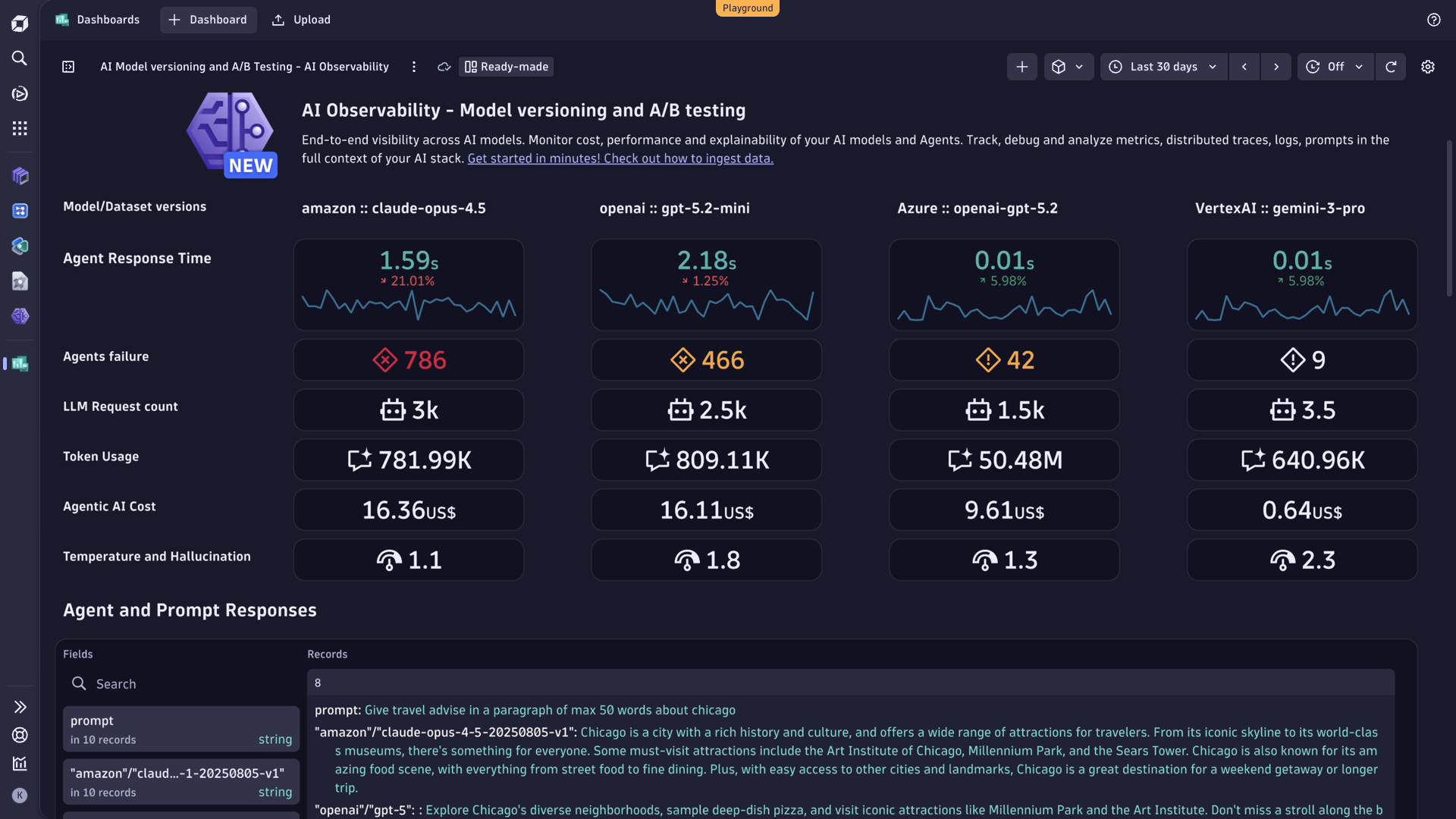1456x819 pixels.
Task: Open the Get started ingest data link
Action: tap(620, 158)
